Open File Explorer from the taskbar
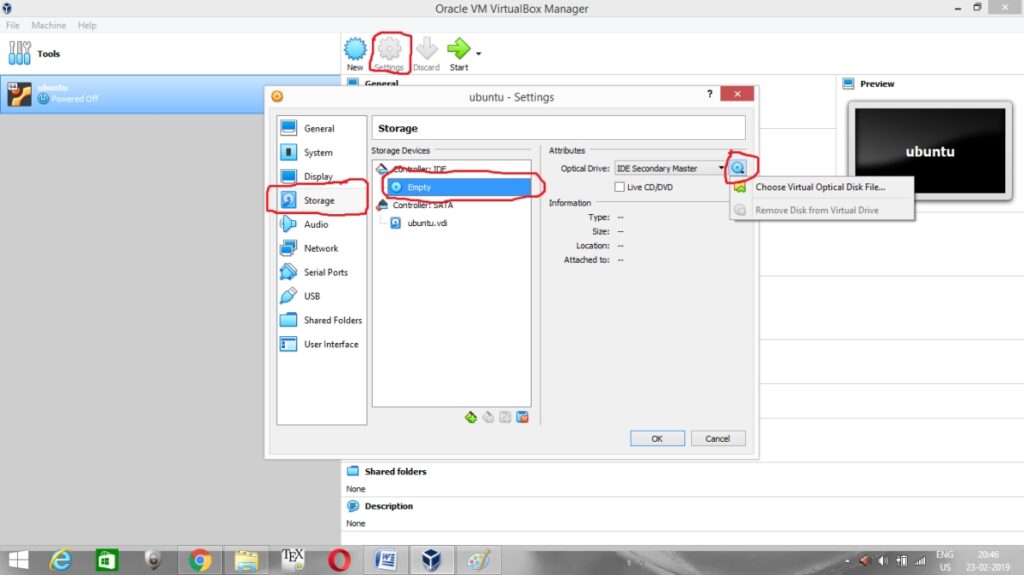1024x575 pixels. 246,560
